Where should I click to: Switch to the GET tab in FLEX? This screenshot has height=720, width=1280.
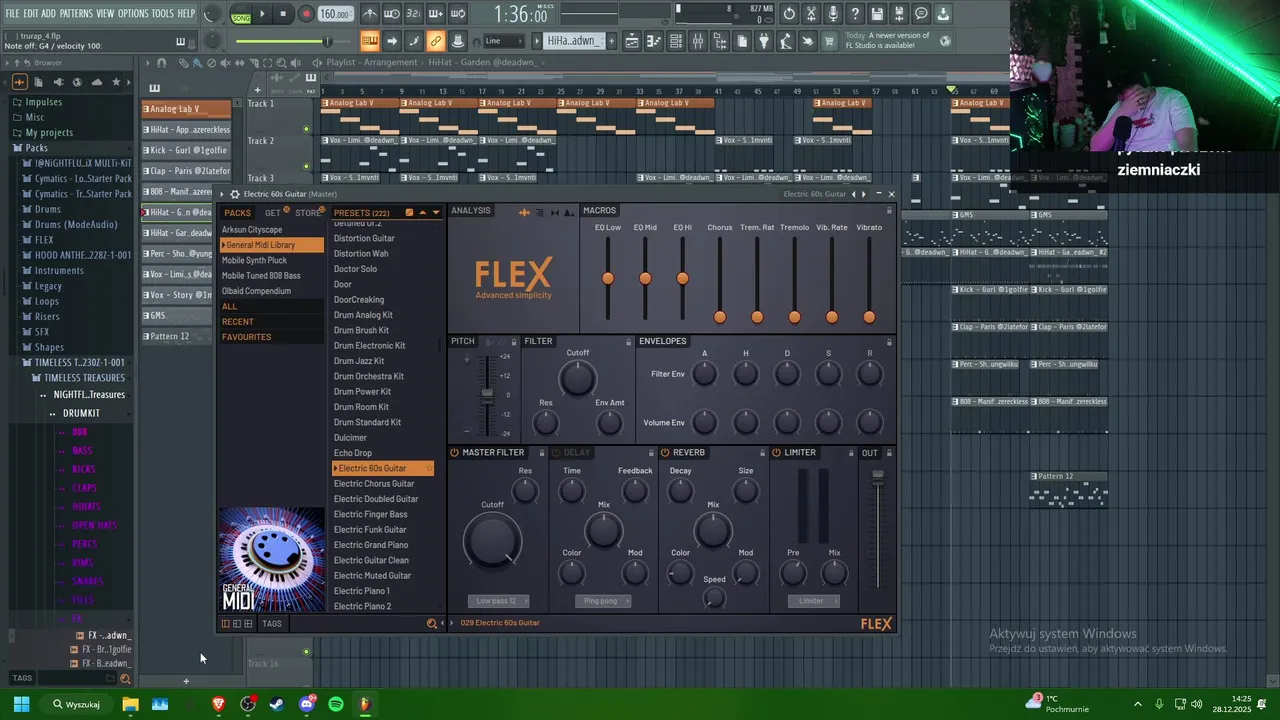(x=273, y=213)
